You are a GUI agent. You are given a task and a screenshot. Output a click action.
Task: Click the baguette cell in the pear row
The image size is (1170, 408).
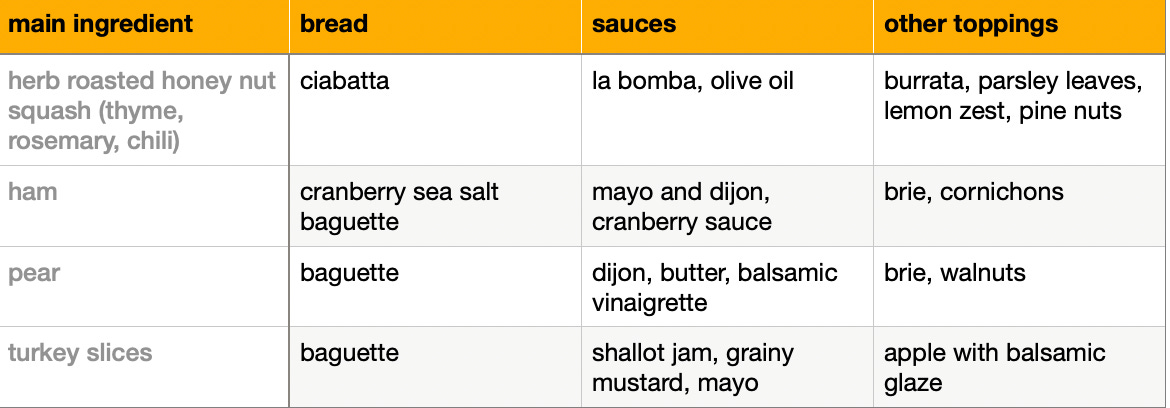(x=435, y=286)
